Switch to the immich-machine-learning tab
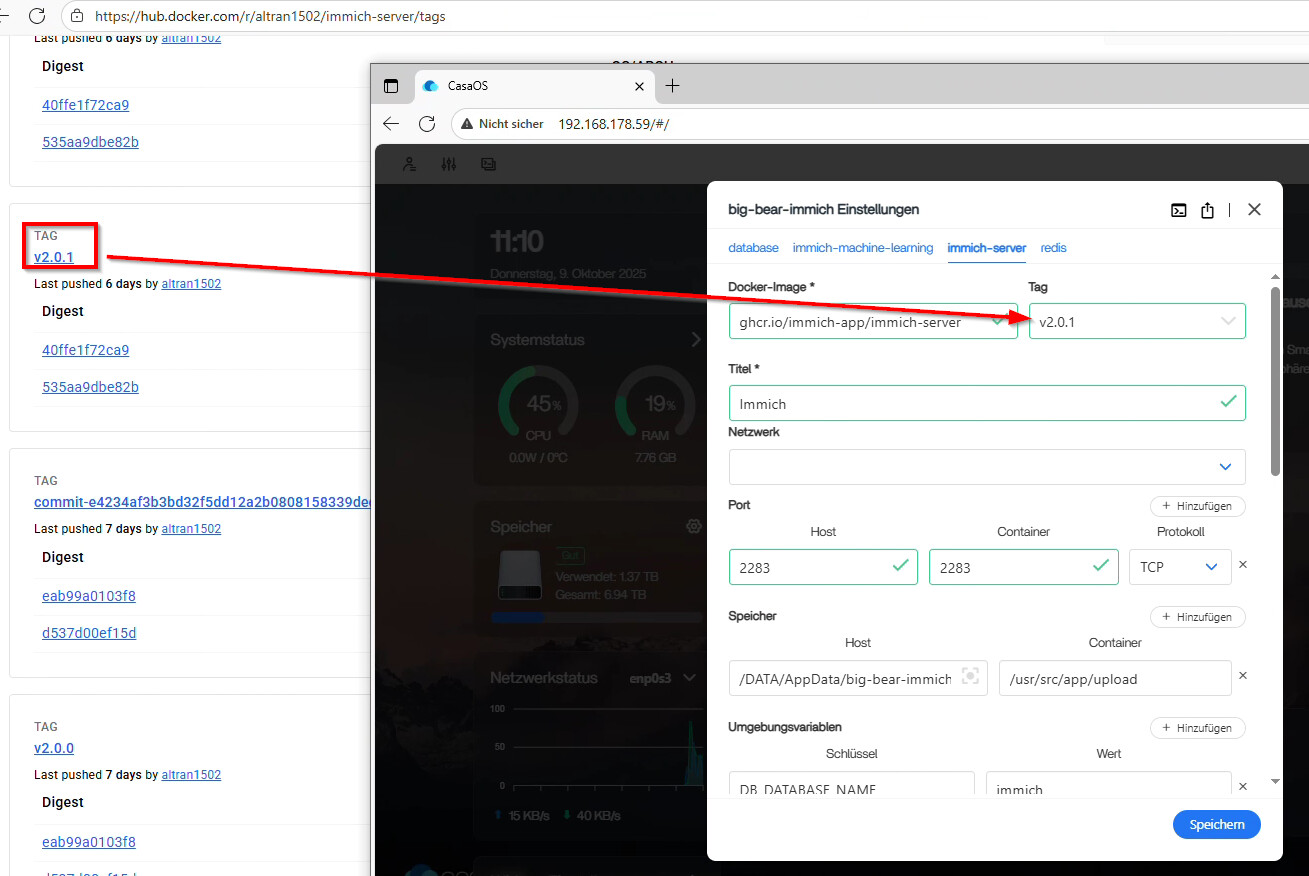Screen dimensions: 1309x876 point(862,247)
